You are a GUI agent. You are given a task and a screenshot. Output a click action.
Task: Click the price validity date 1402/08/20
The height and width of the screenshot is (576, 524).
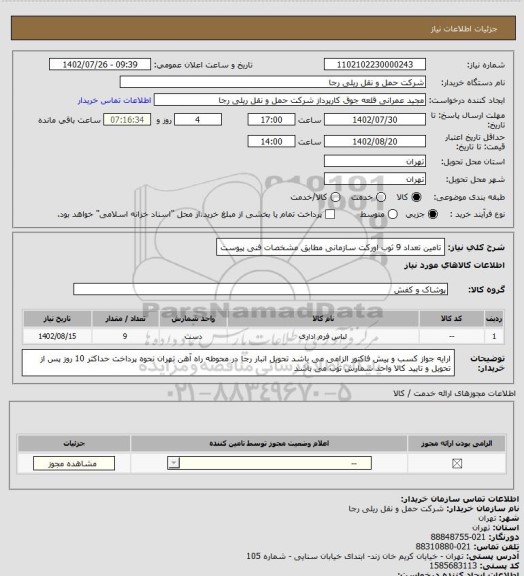click(375, 141)
